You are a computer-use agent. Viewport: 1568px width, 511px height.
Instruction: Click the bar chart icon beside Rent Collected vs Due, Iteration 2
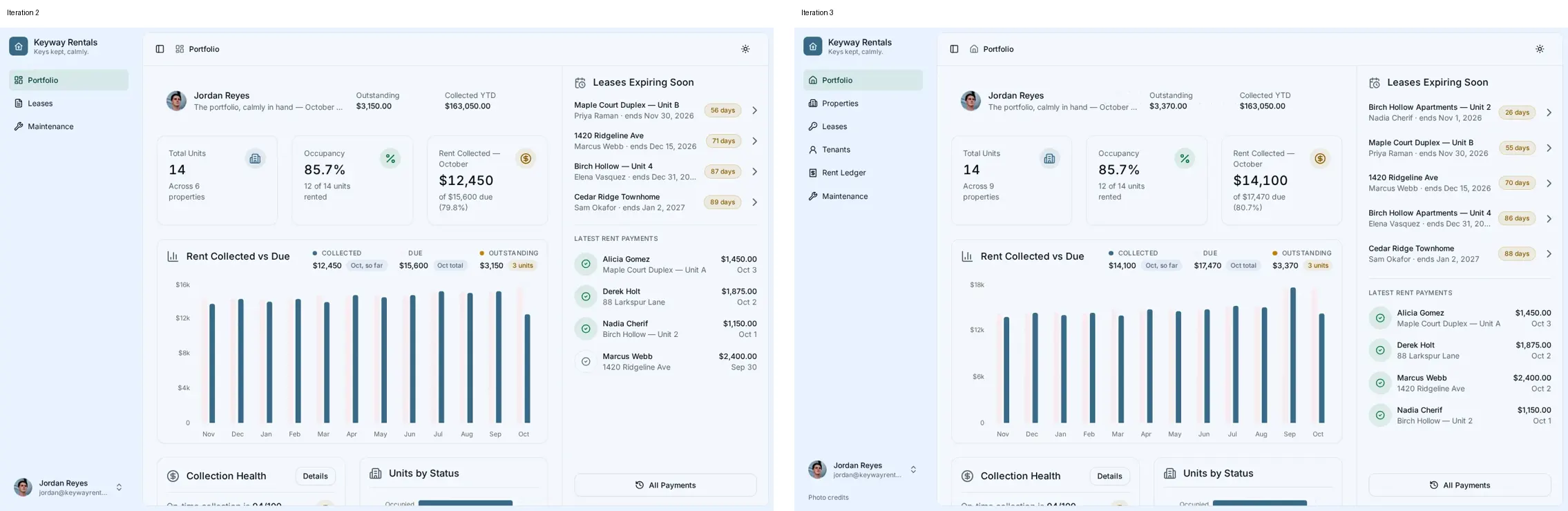coord(173,256)
